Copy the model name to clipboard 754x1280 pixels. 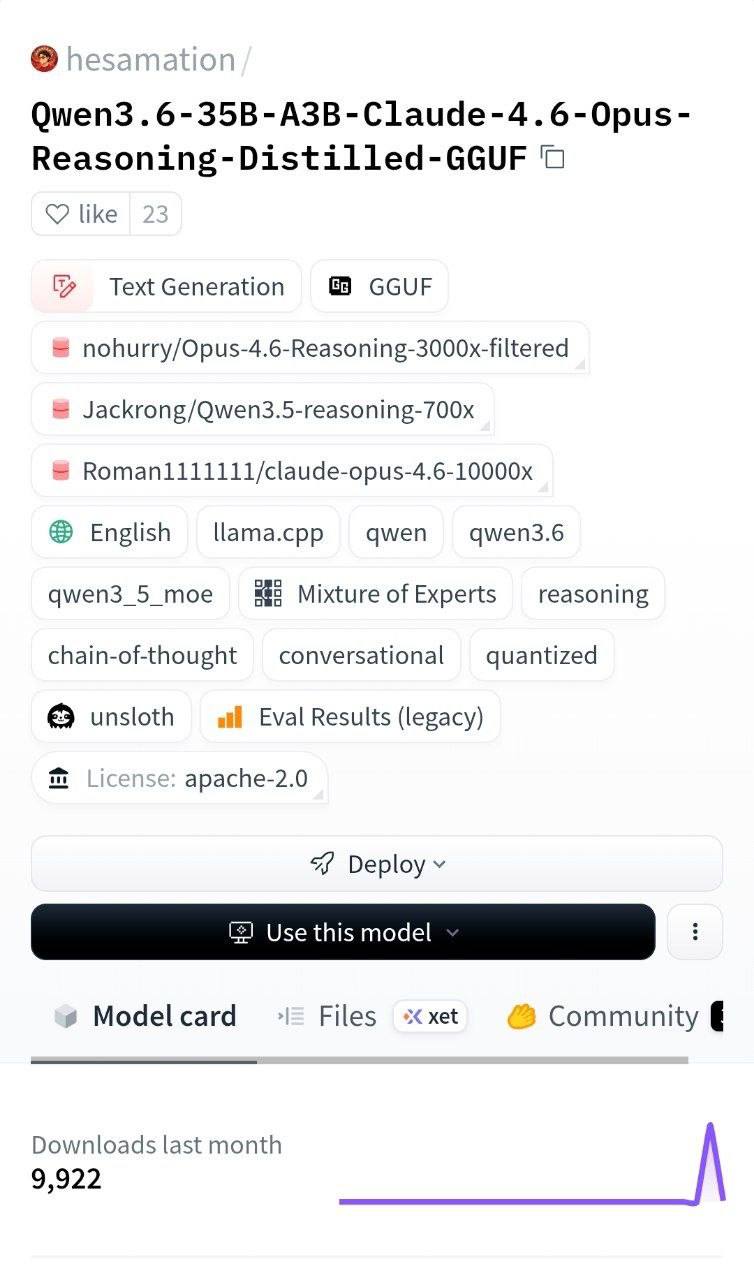553,157
